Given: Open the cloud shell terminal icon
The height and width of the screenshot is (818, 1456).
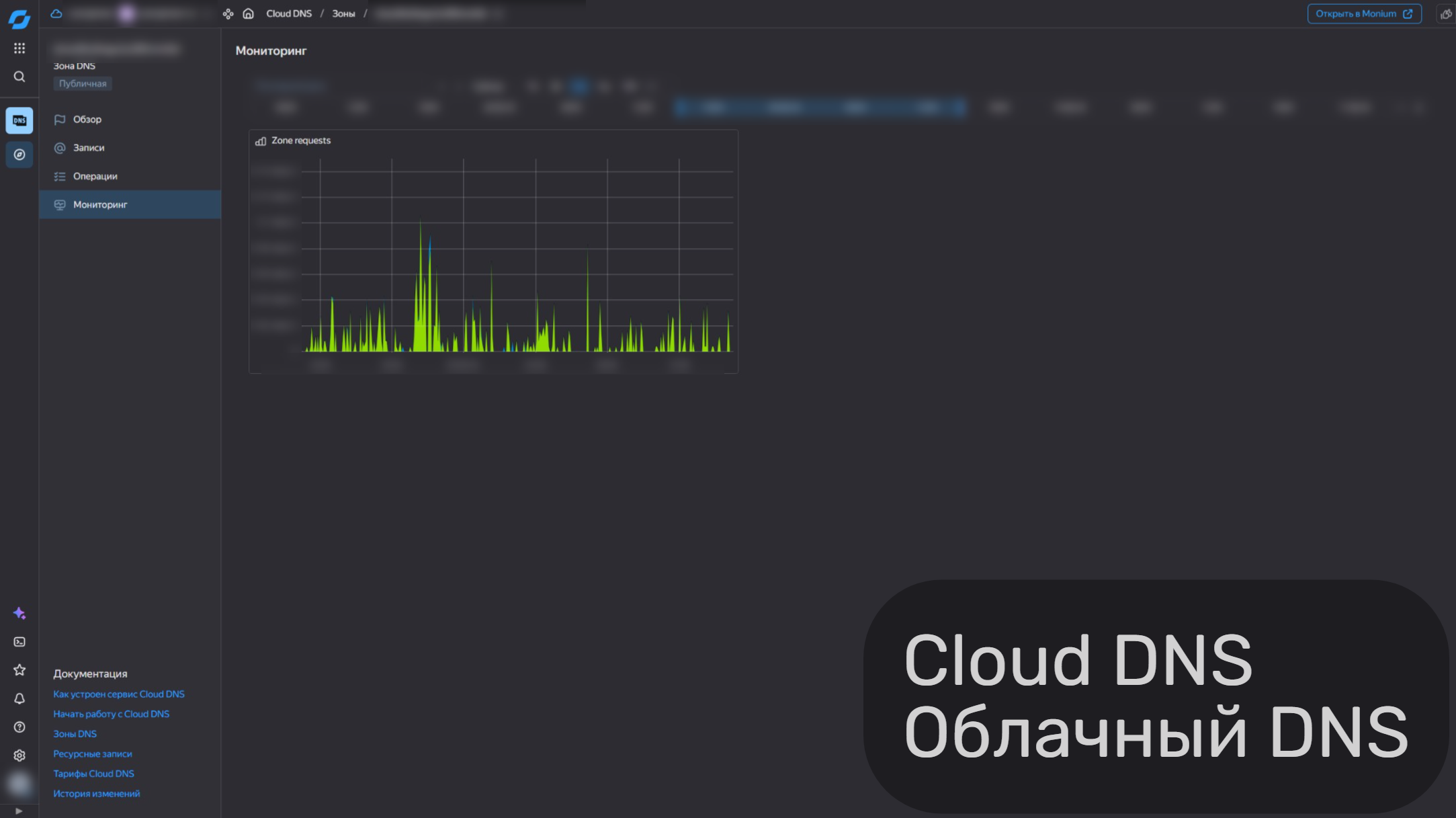Looking at the screenshot, I should 19,642.
